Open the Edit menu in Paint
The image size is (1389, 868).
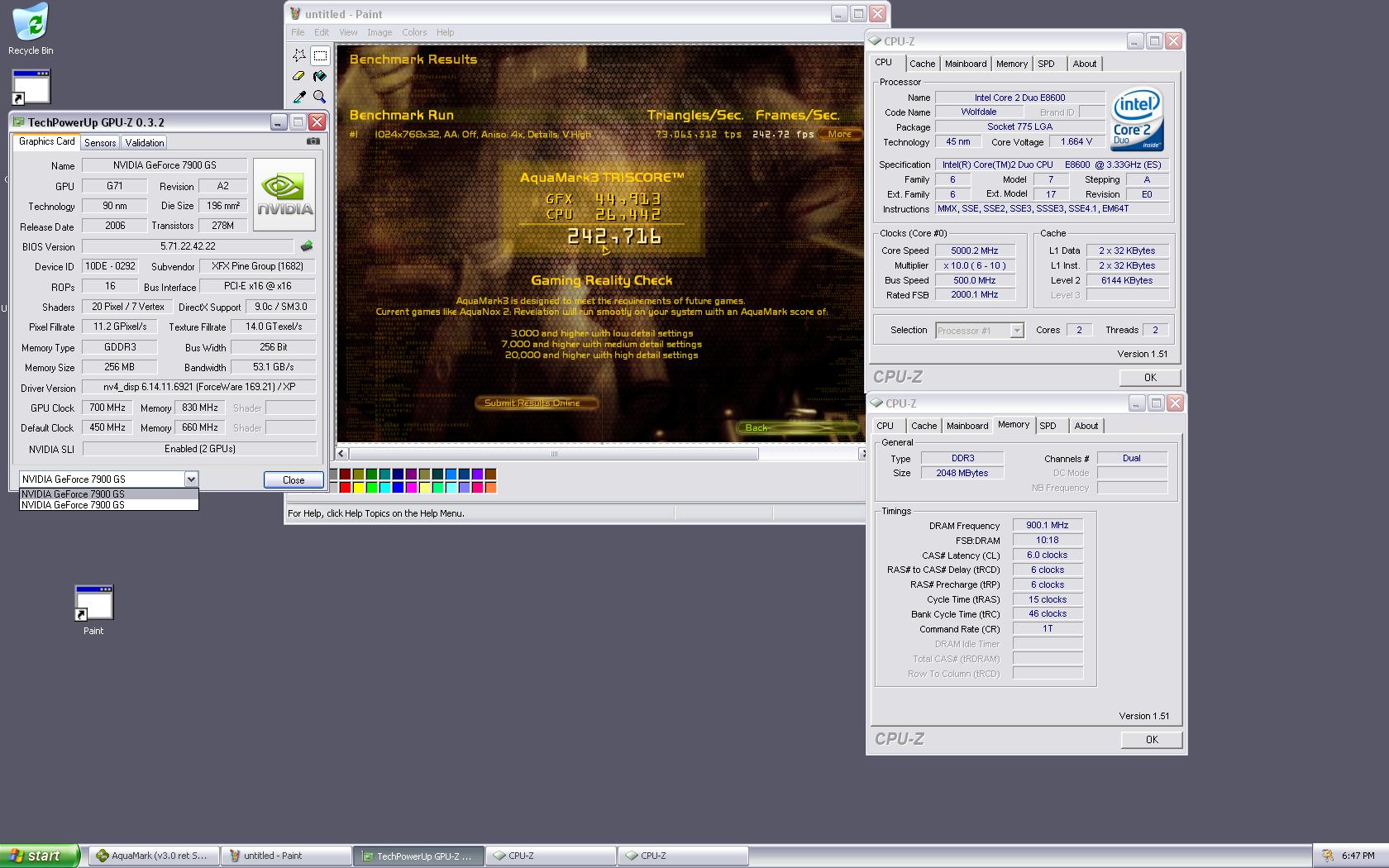point(322,32)
